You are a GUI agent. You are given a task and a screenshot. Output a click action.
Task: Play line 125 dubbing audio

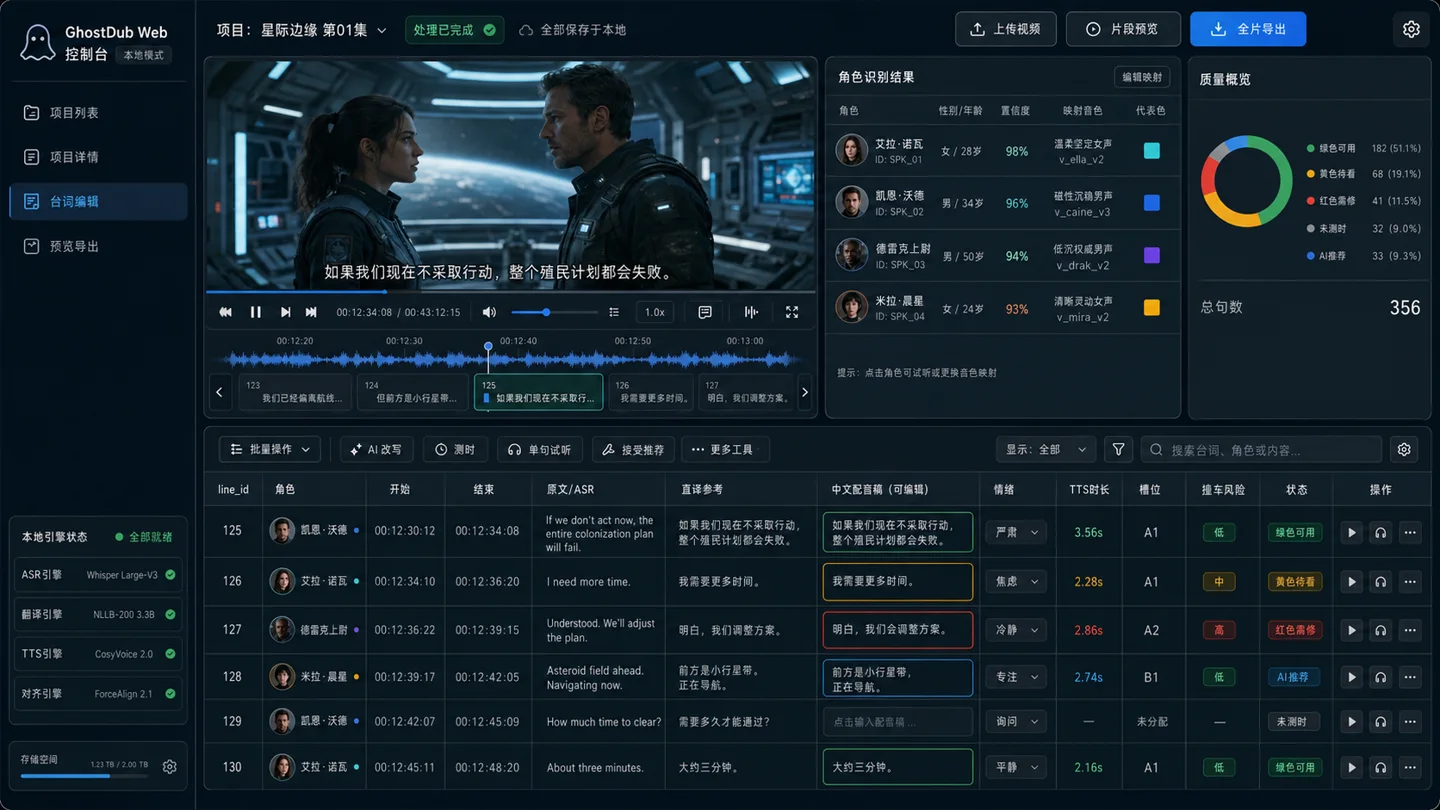tap(1351, 533)
